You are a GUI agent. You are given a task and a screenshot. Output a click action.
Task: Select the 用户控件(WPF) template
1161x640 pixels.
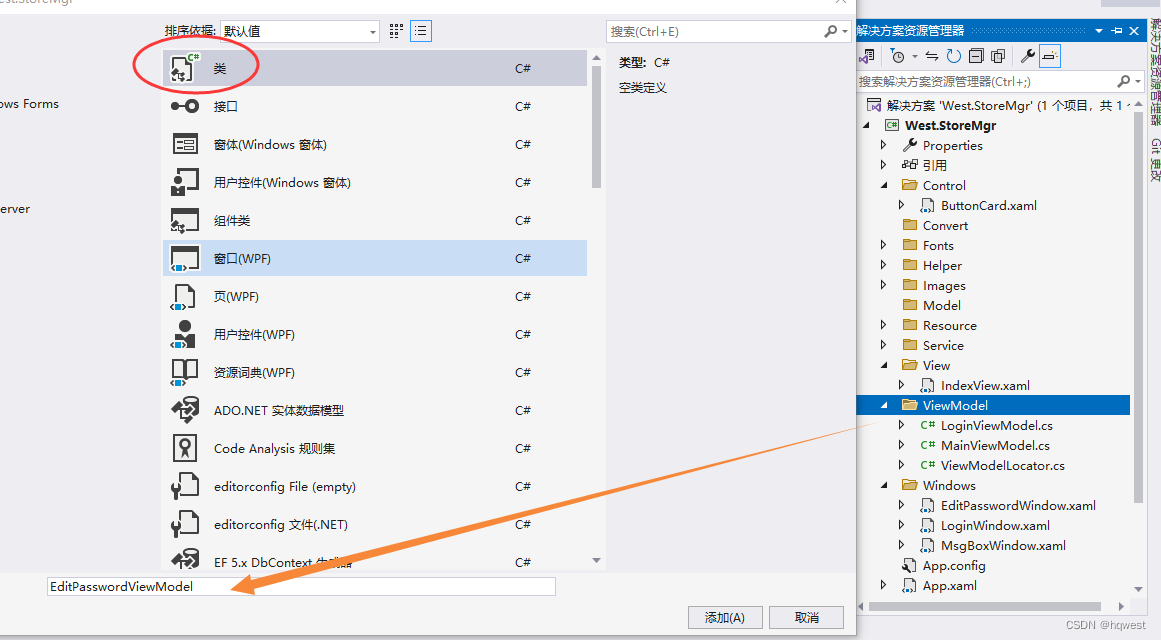[x=375, y=335]
